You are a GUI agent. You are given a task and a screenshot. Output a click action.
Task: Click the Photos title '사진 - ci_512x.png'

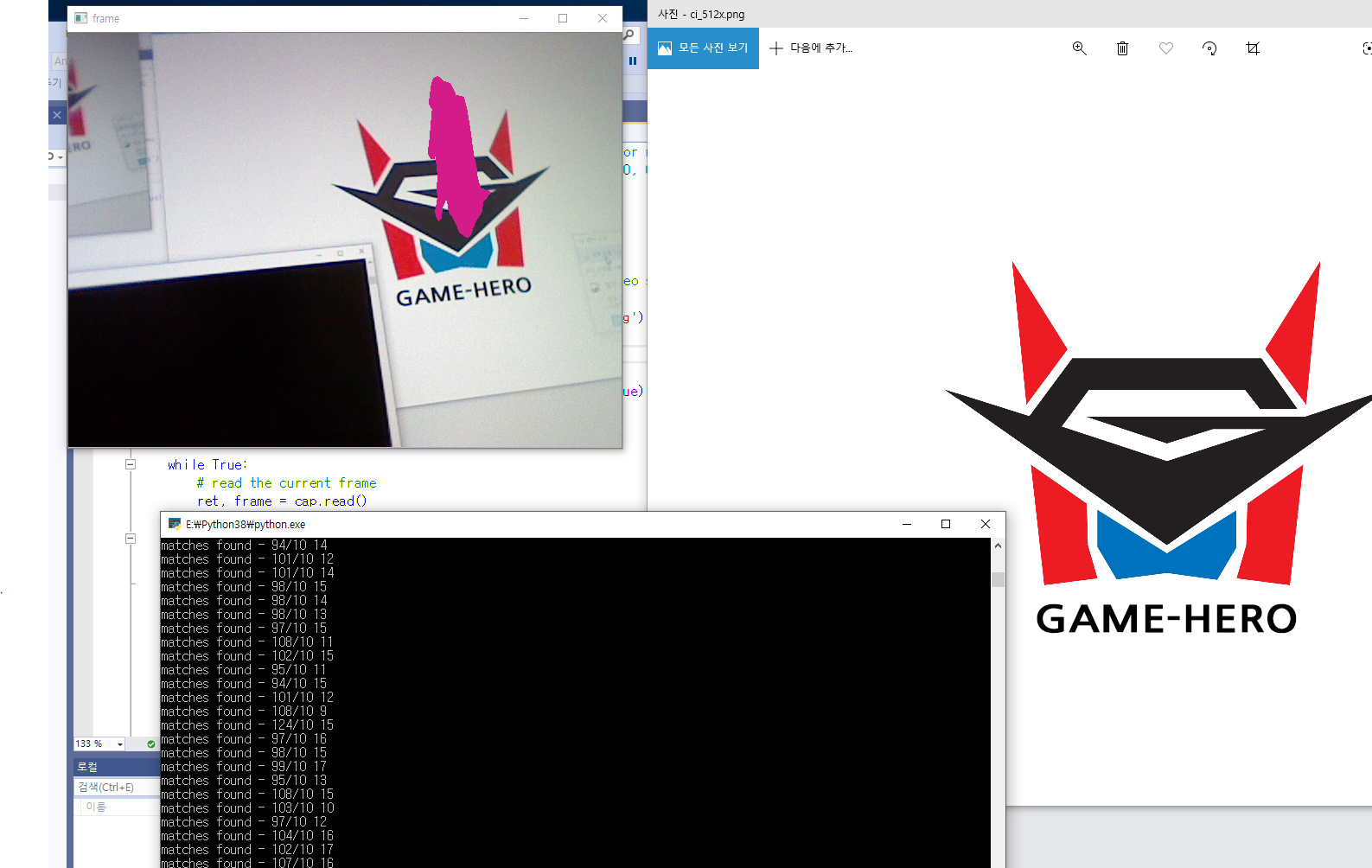coord(701,14)
